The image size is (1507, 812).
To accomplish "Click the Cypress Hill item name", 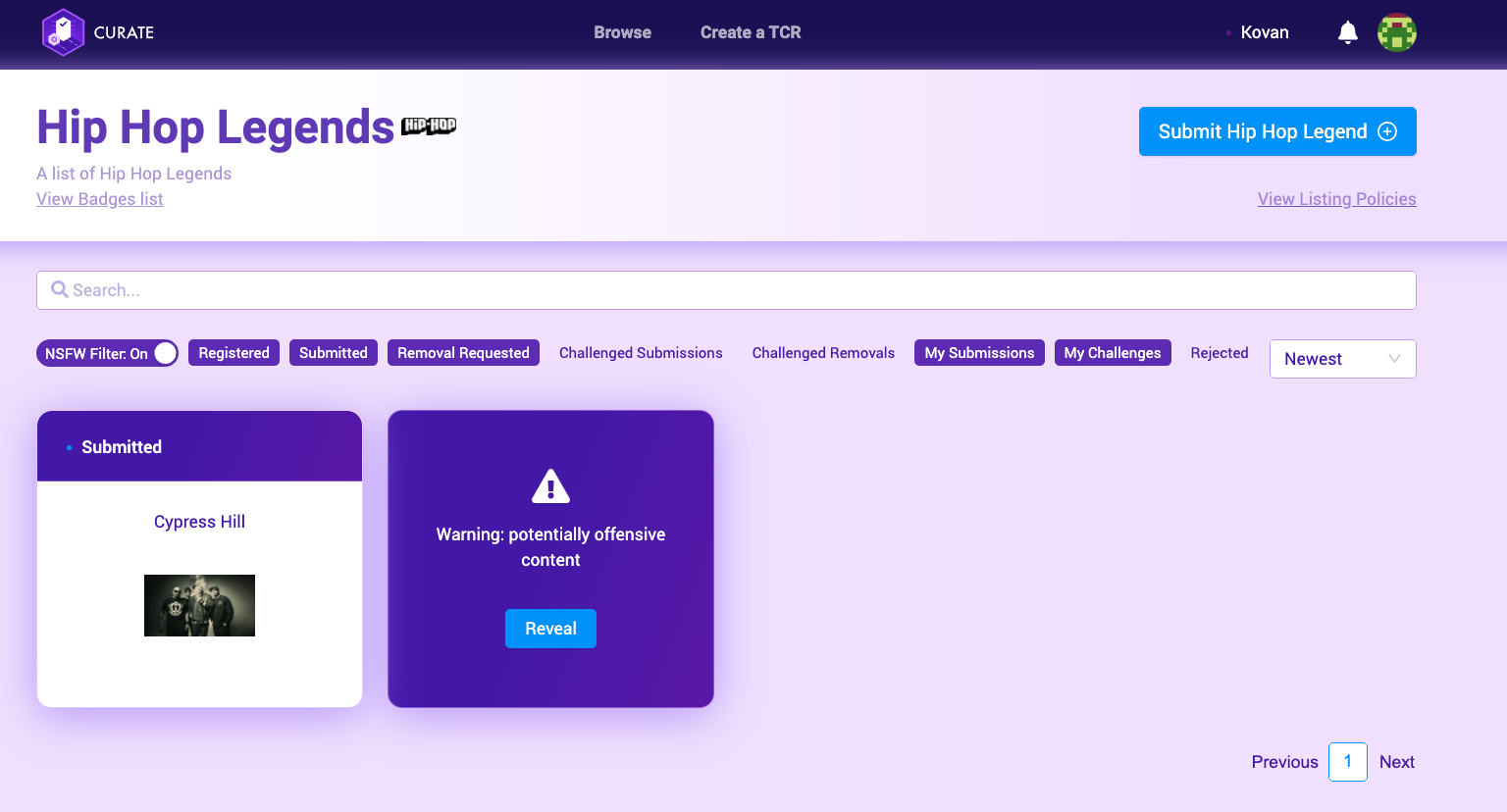I will click(199, 522).
